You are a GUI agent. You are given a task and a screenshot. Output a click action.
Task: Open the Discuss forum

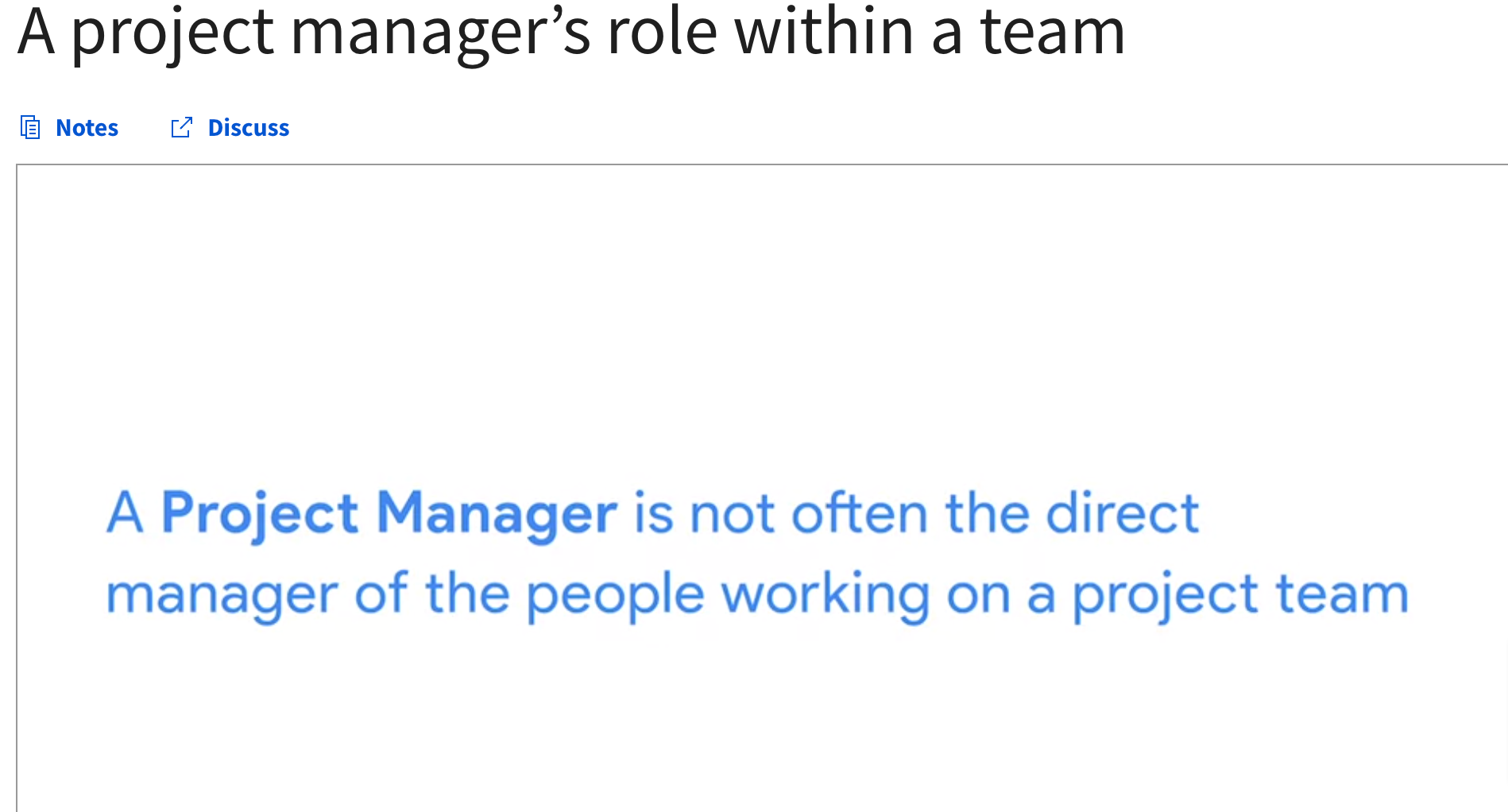tap(249, 127)
